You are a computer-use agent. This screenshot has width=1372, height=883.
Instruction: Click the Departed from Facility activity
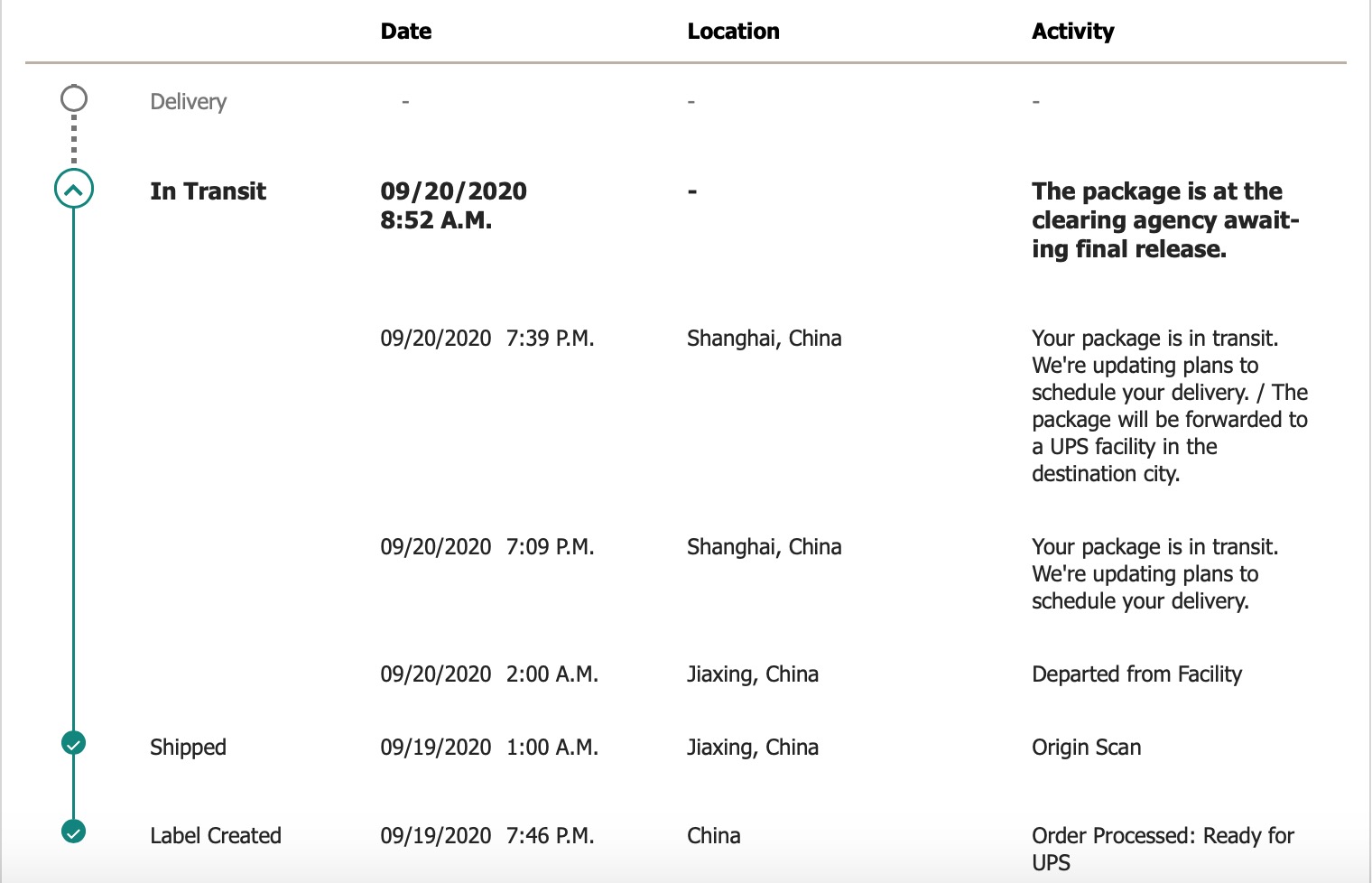coord(1136,674)
